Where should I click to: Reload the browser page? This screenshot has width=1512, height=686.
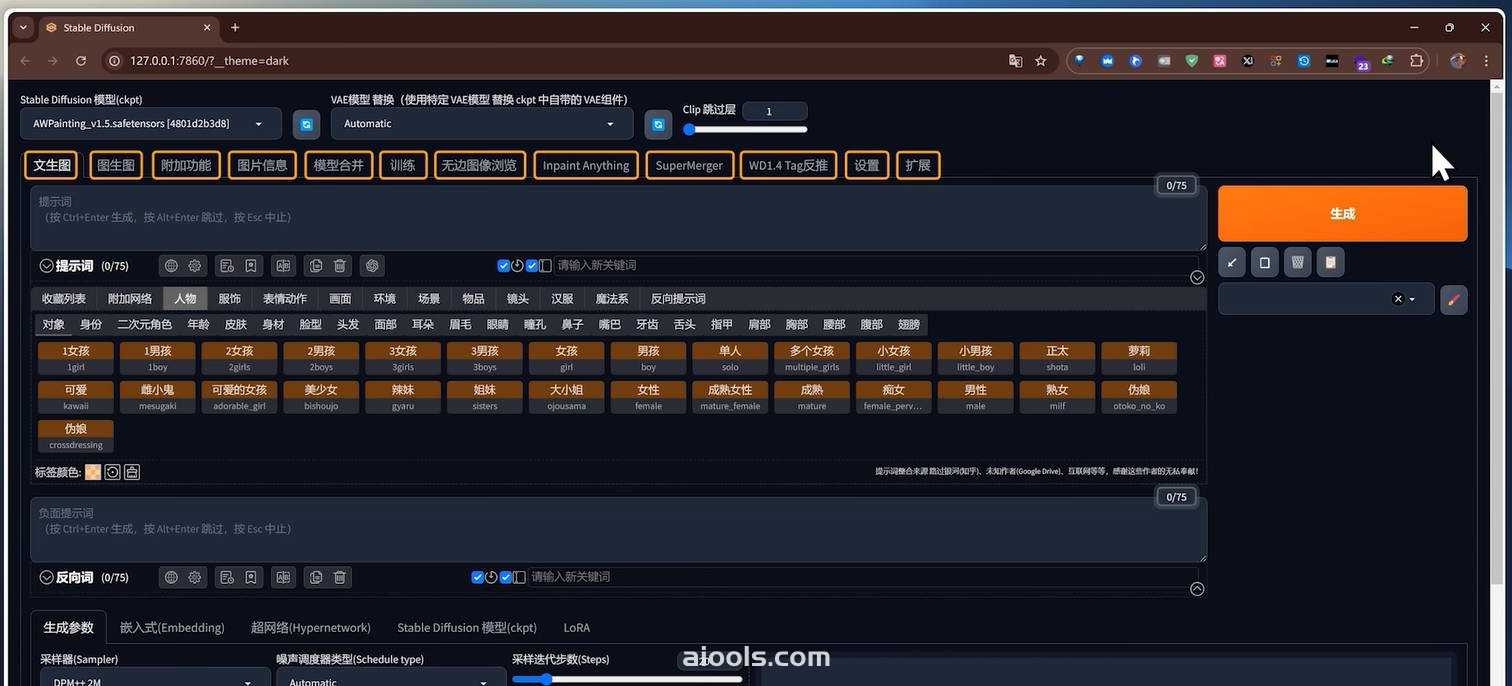tap(81, 61)
